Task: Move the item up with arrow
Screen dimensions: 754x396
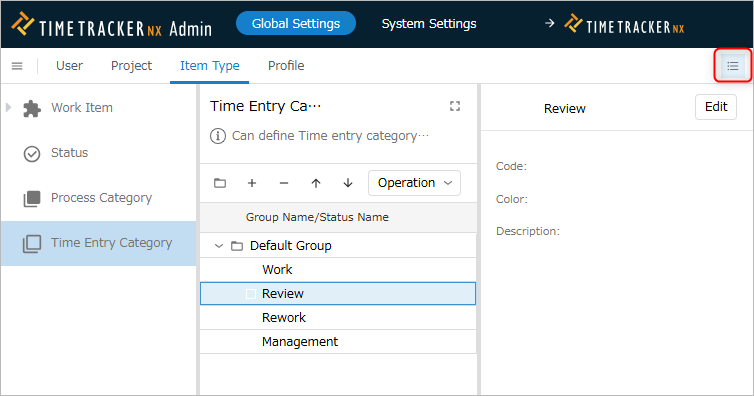Action: [316, 183]
